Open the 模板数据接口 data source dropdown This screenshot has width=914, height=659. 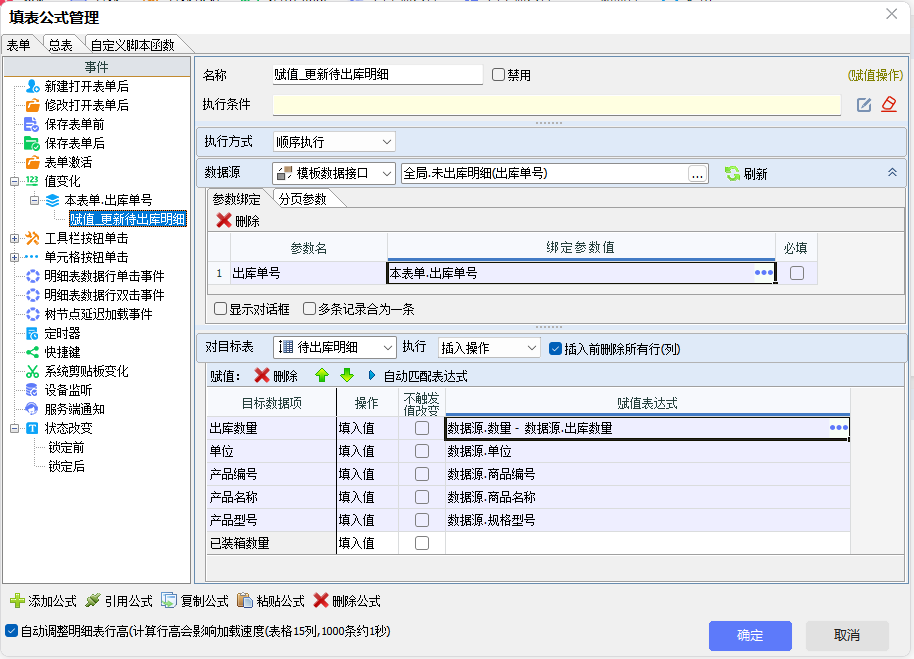tap(334, 173)
